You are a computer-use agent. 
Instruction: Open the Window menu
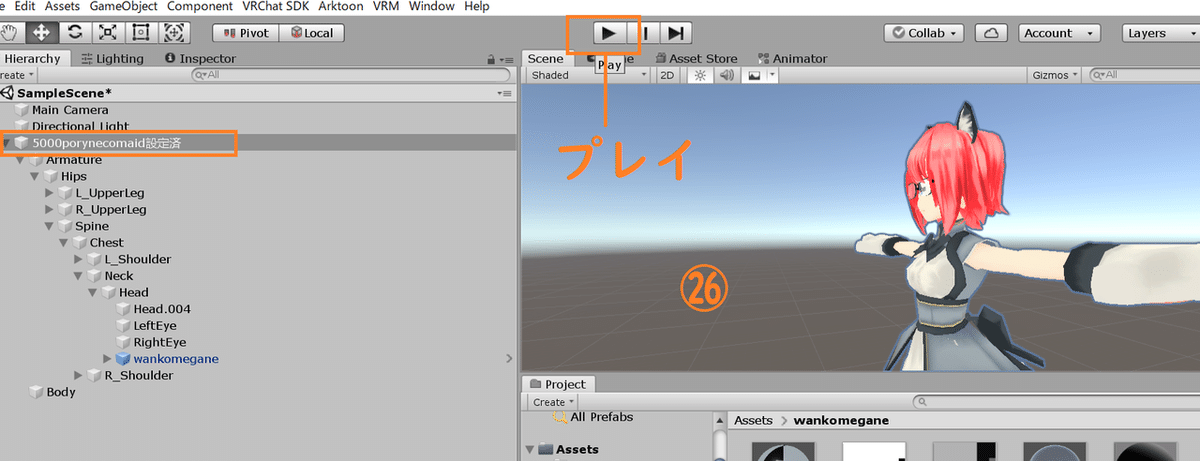click(432, 6)
